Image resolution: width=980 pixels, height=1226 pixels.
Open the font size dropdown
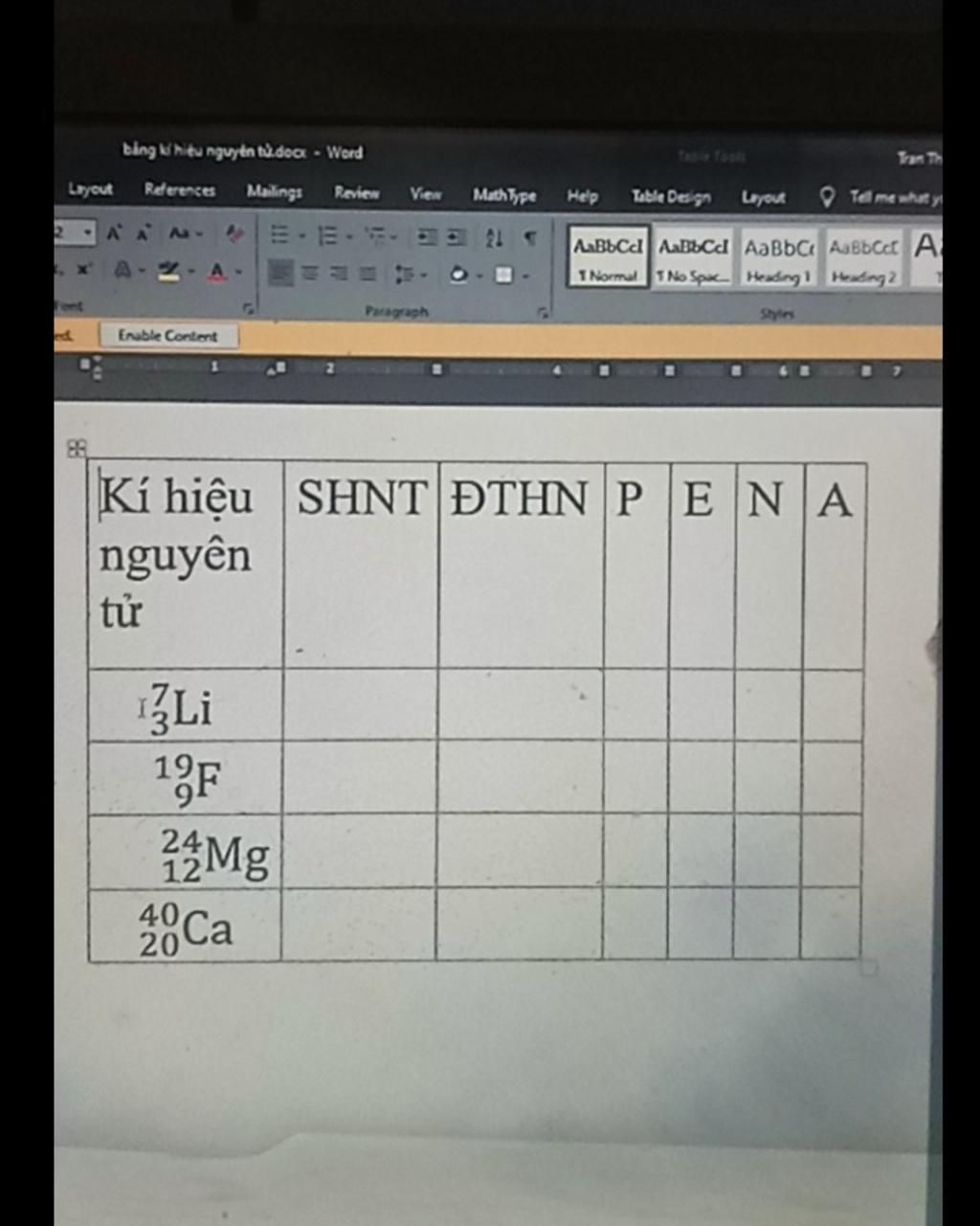[88, 233]
